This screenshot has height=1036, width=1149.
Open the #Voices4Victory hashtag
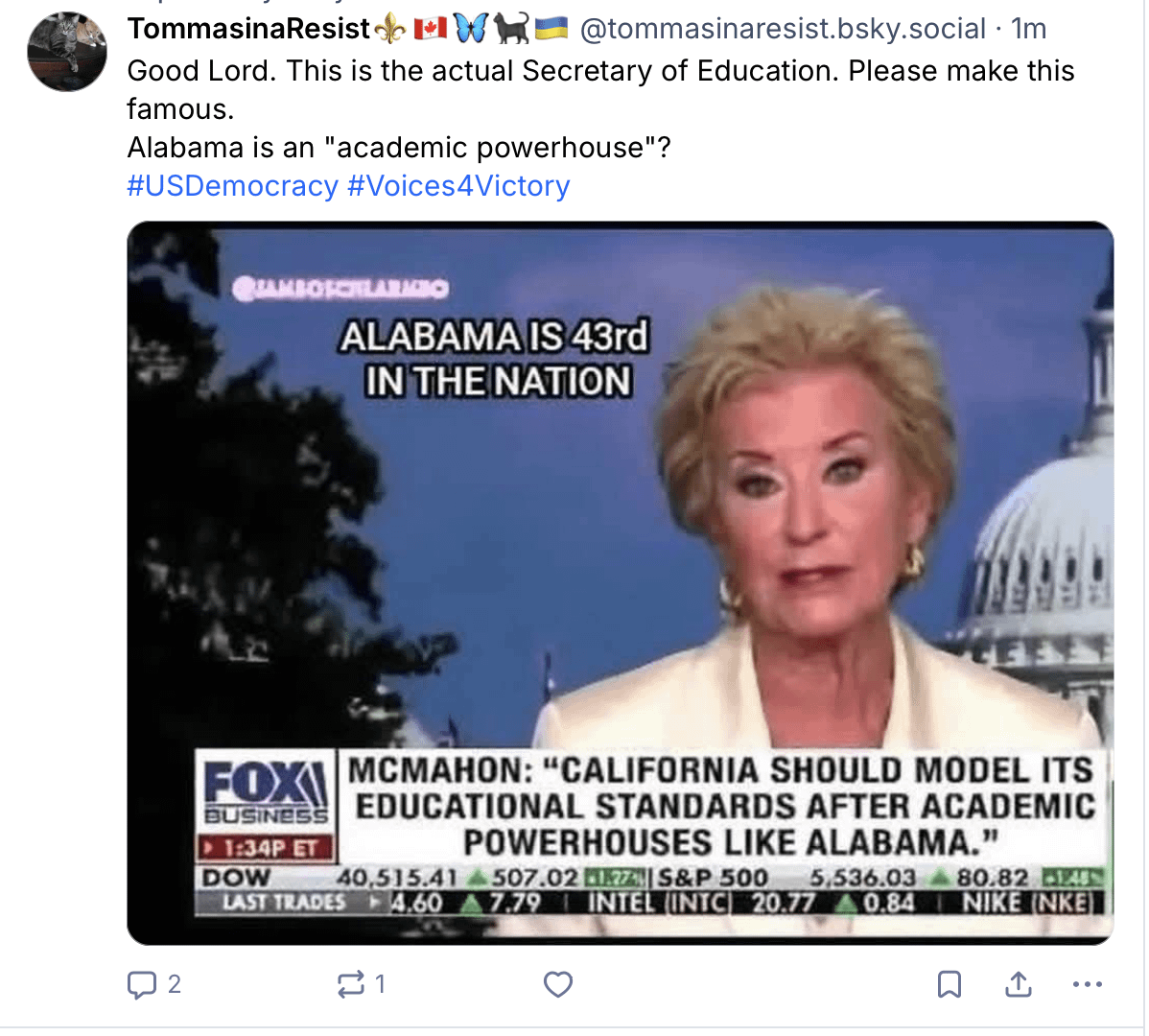[x=458, y=186]
